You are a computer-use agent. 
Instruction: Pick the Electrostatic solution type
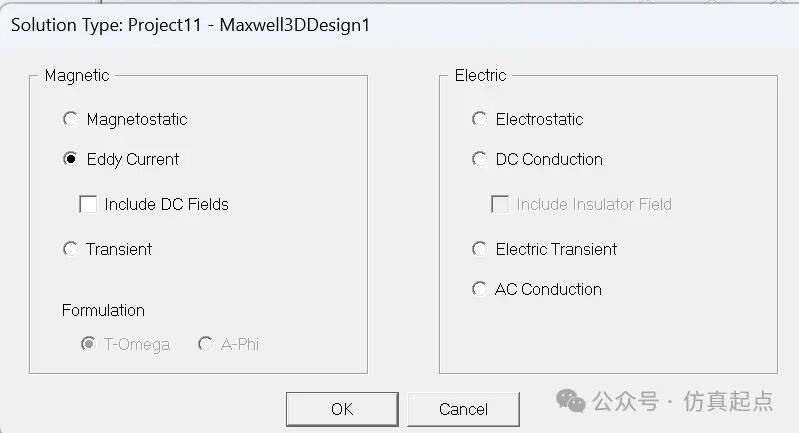click(x=479, y=119)
